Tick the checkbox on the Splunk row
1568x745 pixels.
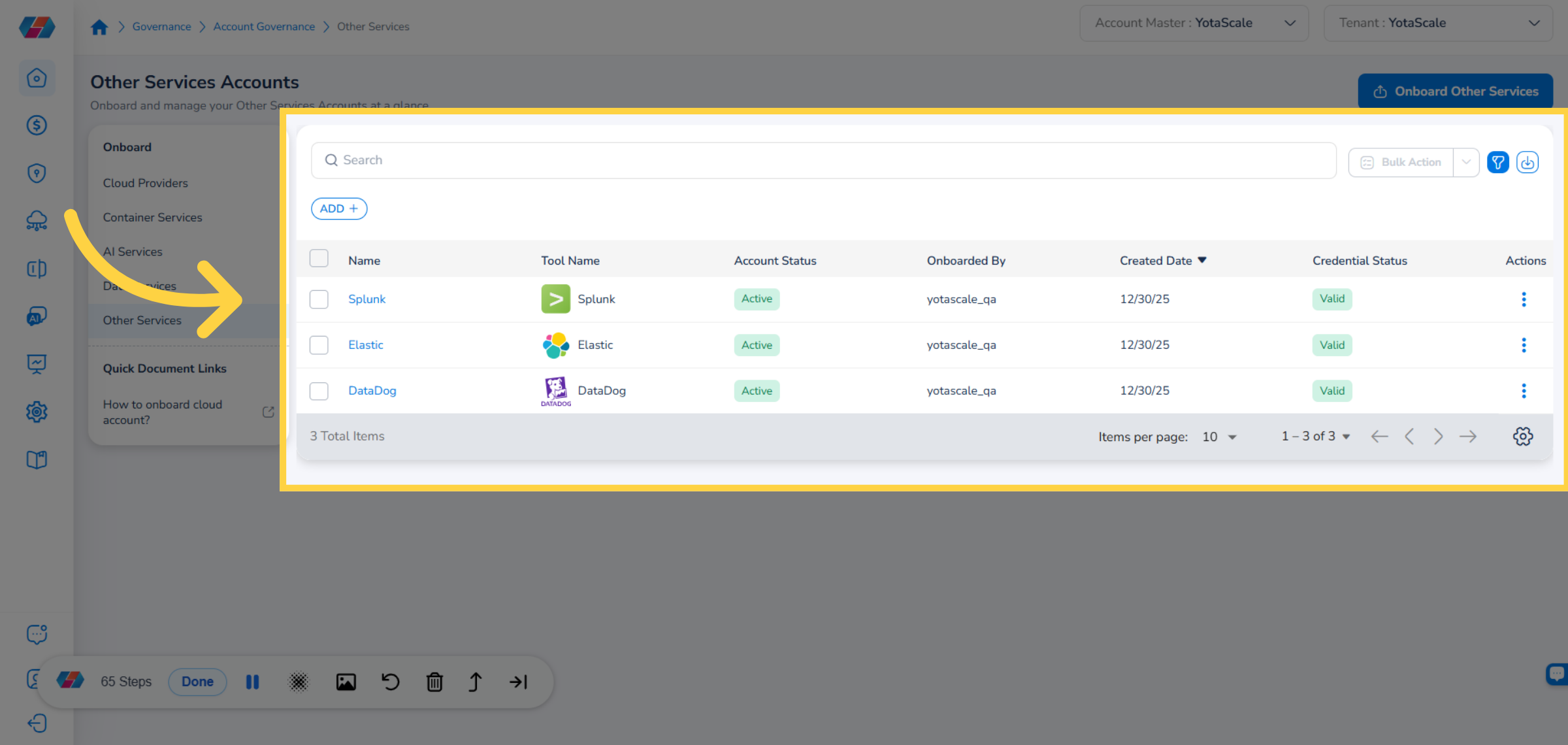[x=319, y=299]
